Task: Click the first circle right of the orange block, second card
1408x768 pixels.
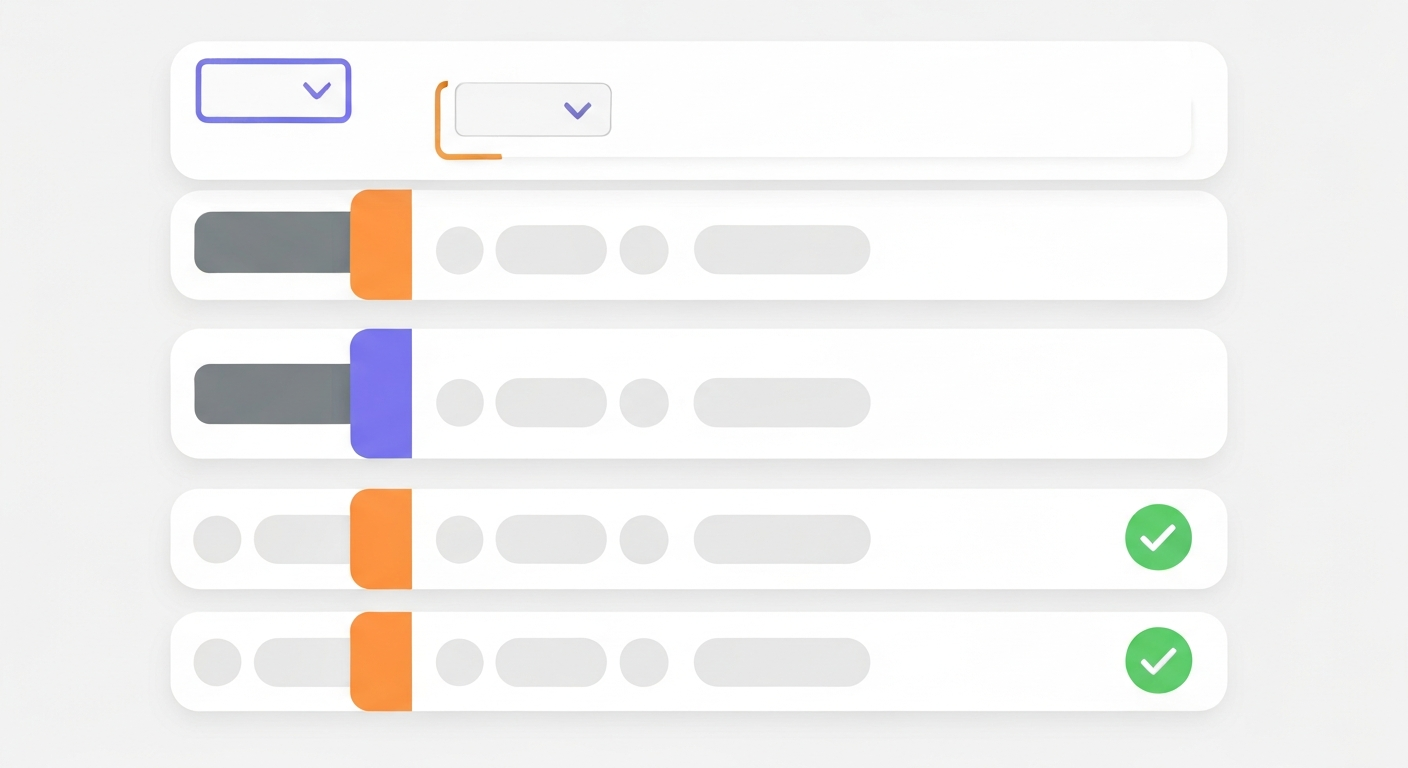Action: point(460,250)
